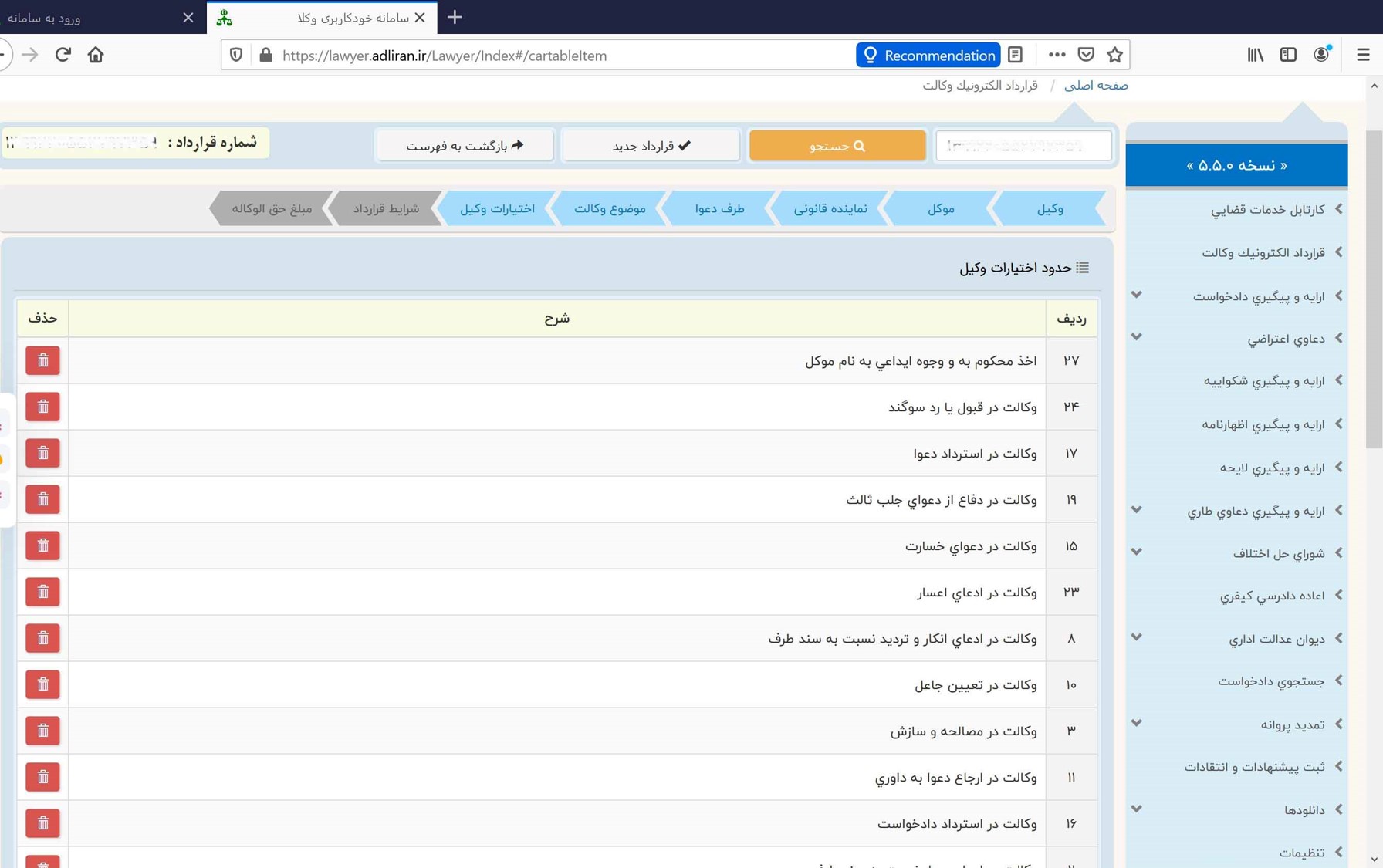
Task: Delete row 23 ادعای اعسار
Action: [42, 592]
